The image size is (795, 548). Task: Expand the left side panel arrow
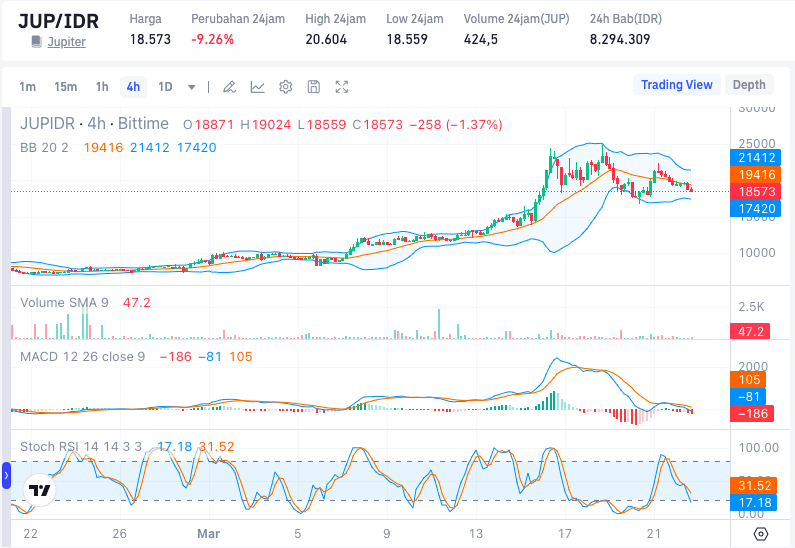pyautogui.click(x=5, y=474)
